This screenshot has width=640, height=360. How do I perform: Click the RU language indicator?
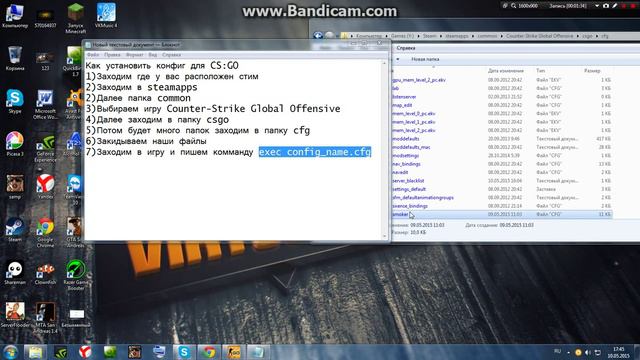pos(558,351)
